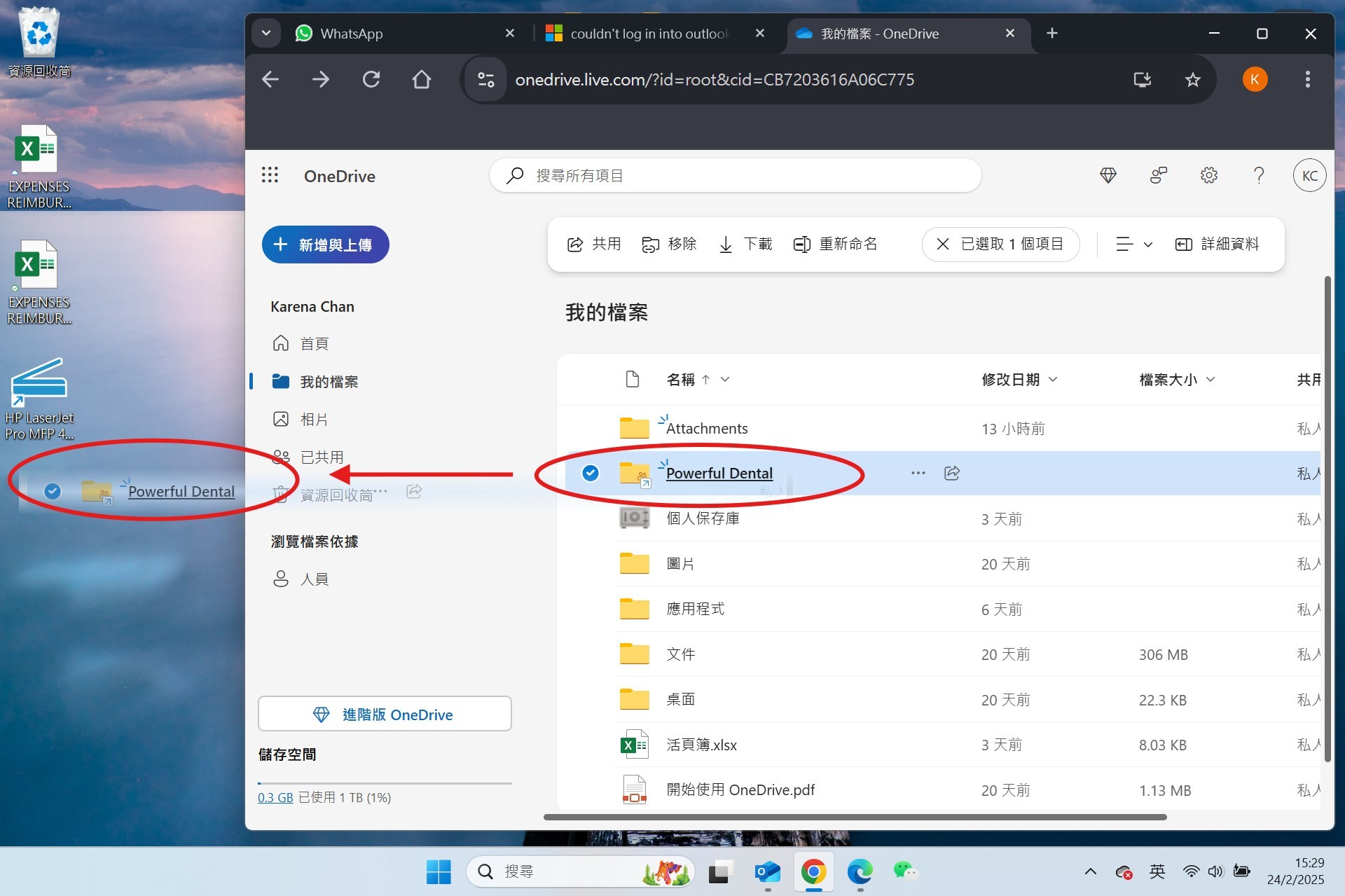Click the 搜尋所有項目 search field
The image size is (1345, 896).
[x=736, y=175]
